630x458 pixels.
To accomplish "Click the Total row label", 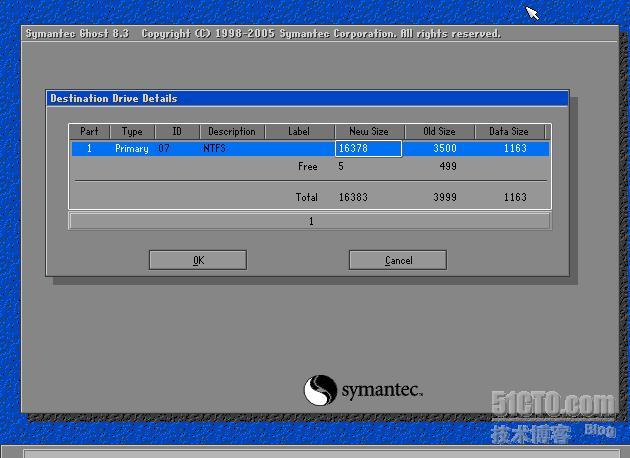I will [307, 197].
